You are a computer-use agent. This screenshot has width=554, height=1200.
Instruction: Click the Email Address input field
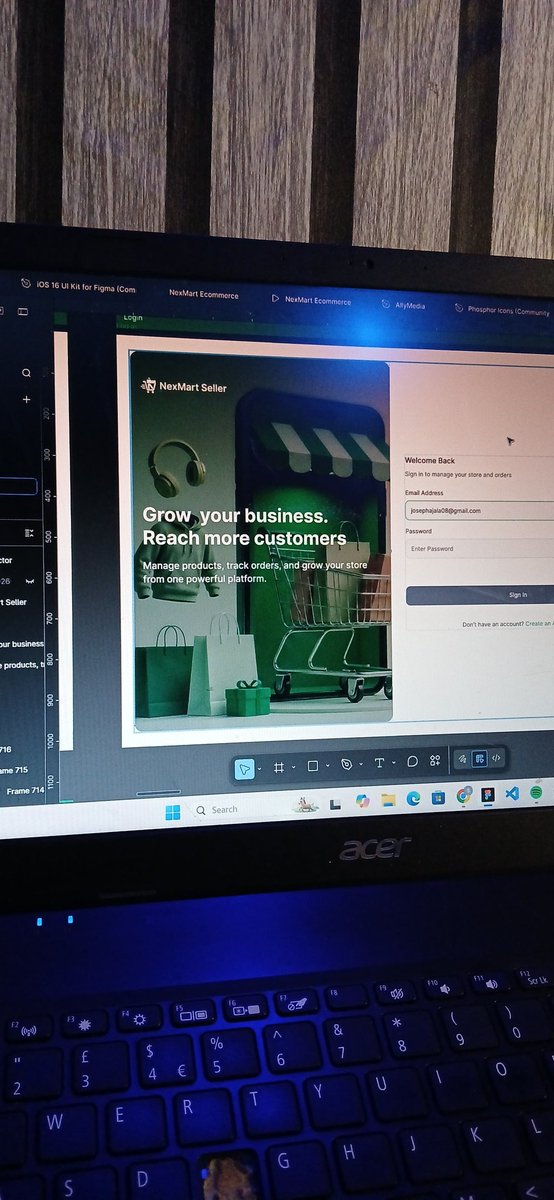coord(479,510)
